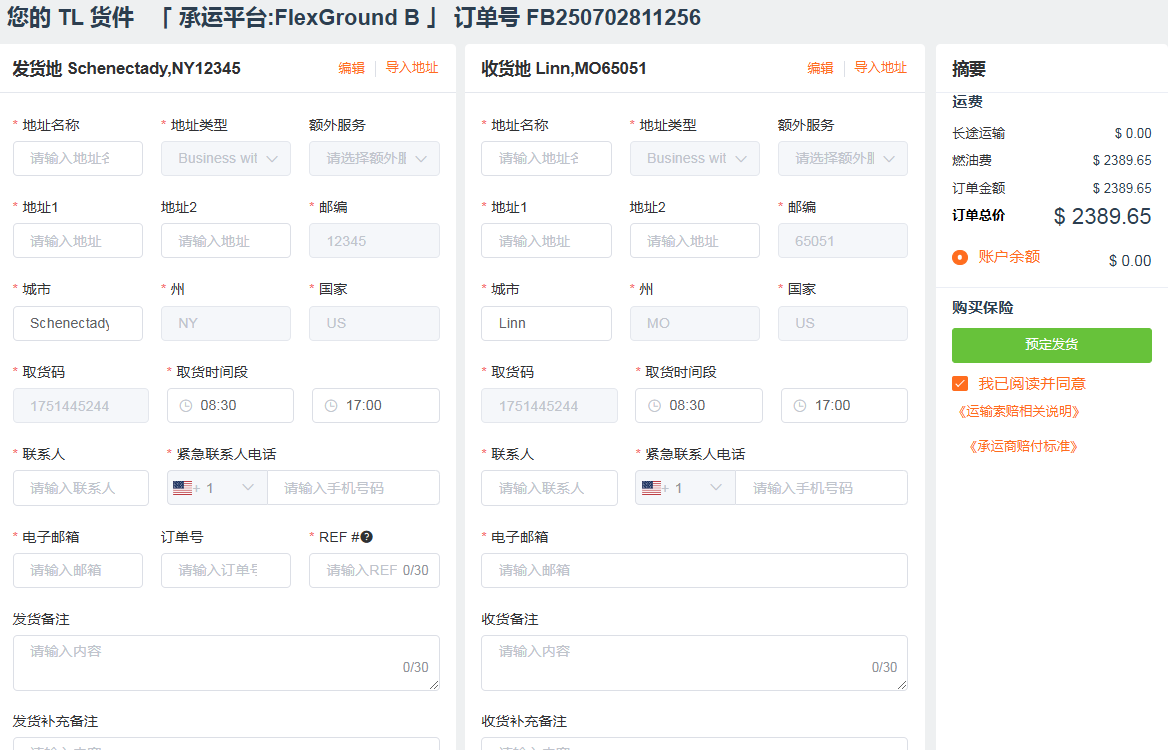The image size is (1168, 750).
Task: Open destination 额外服务 dropdown
Action: pos(843,159)
